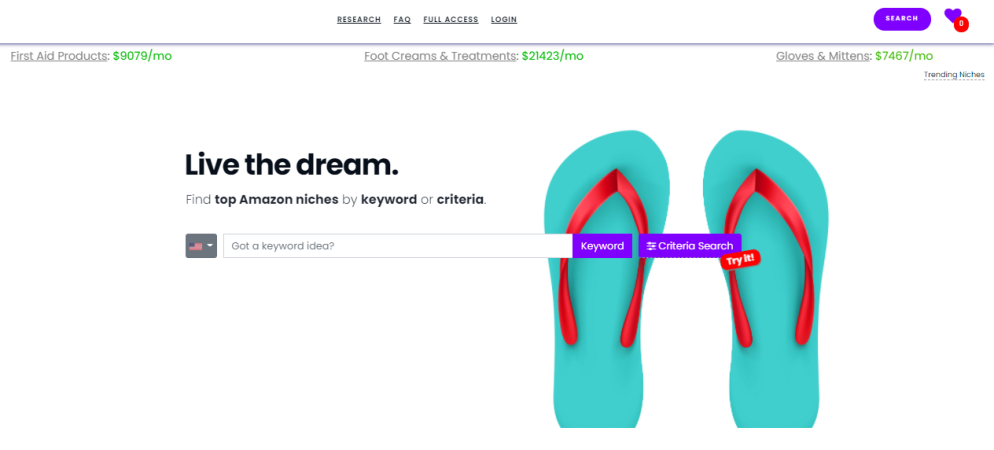Click the purple heart favorites icon

click(x=952, y=15)
